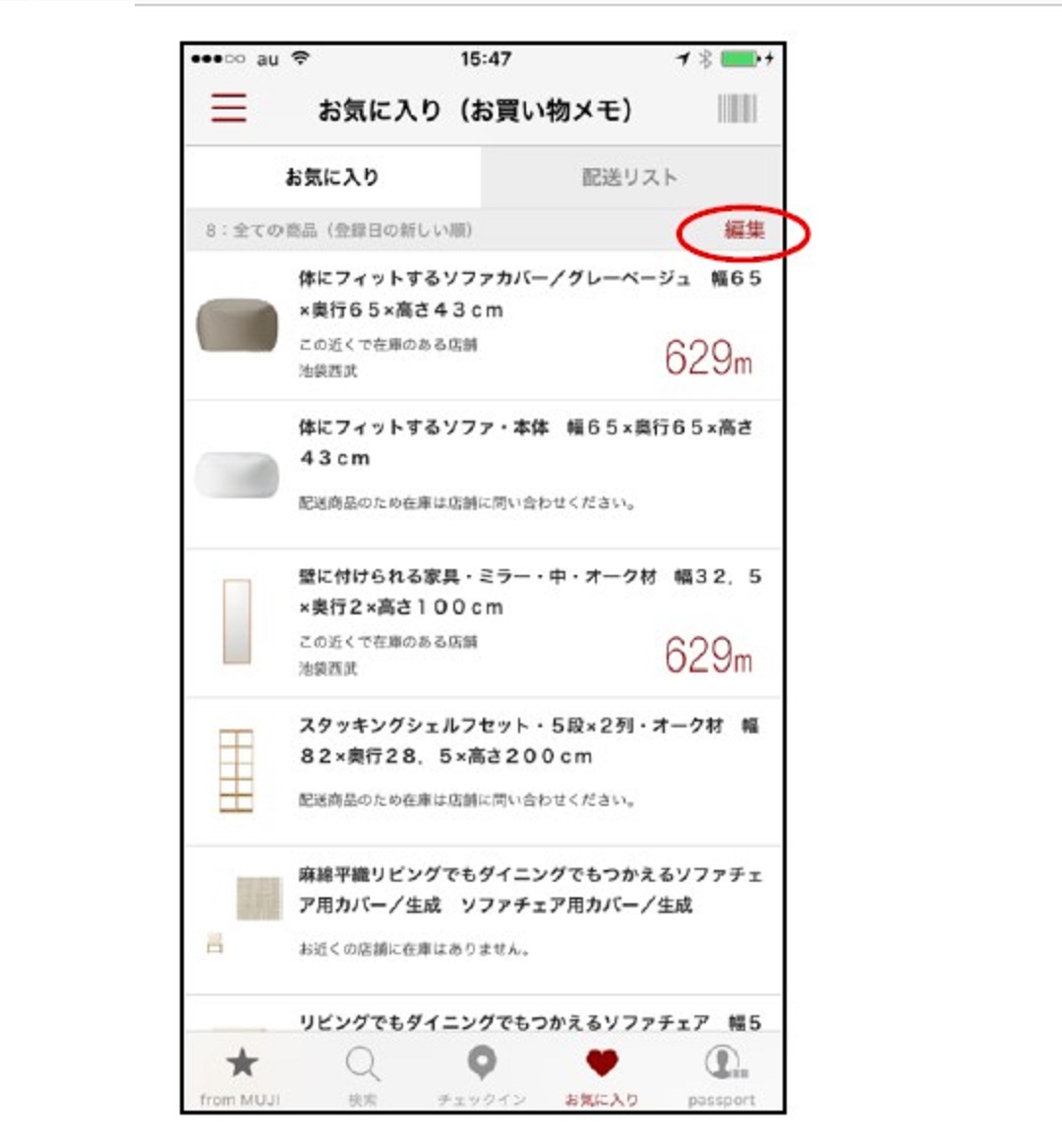Tap the barcode scanner icon
The width and height of the screenshot is (1062, 1148).
coord(737,108)
